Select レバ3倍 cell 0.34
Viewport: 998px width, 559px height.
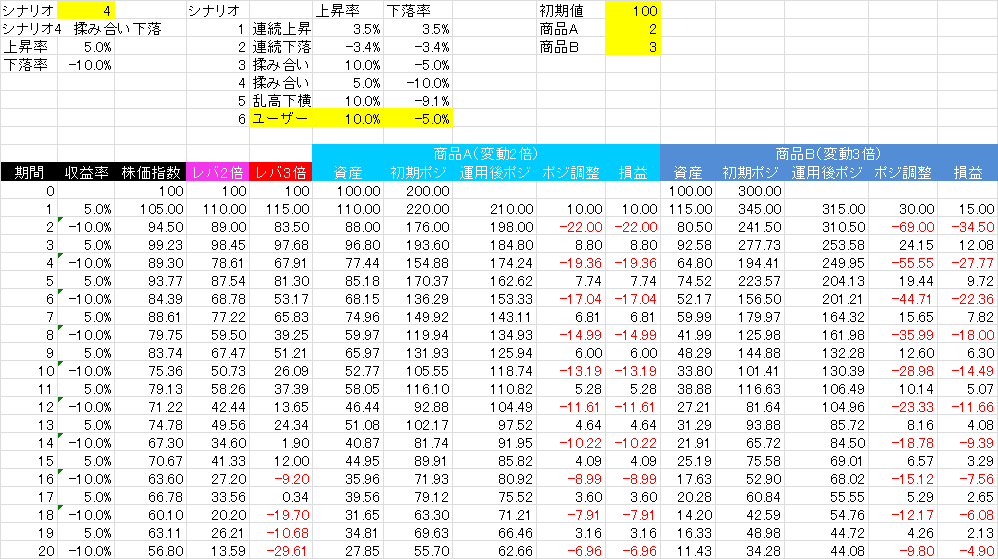(281, 497)
